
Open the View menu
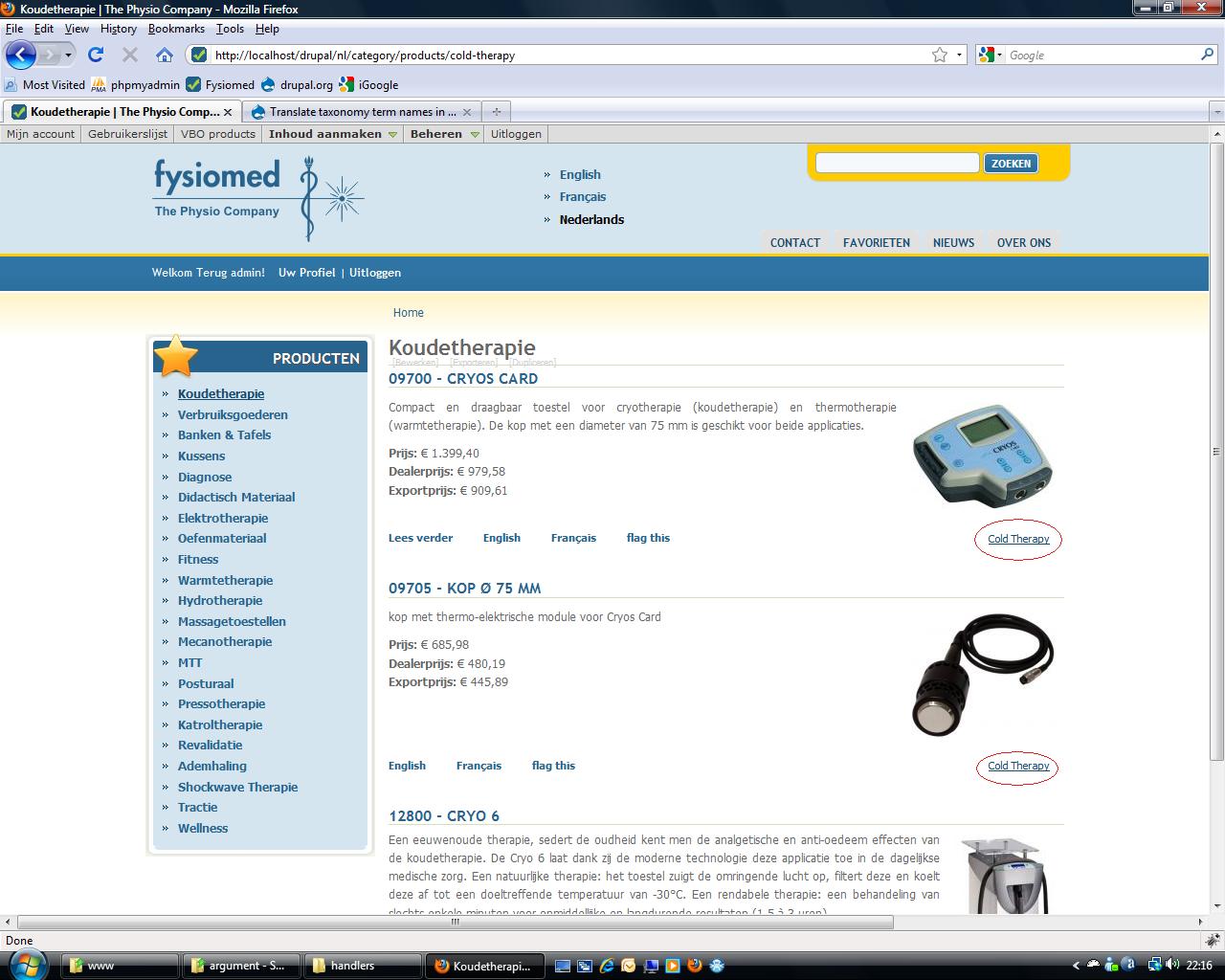pyautogui.click(x=77, y=29)
